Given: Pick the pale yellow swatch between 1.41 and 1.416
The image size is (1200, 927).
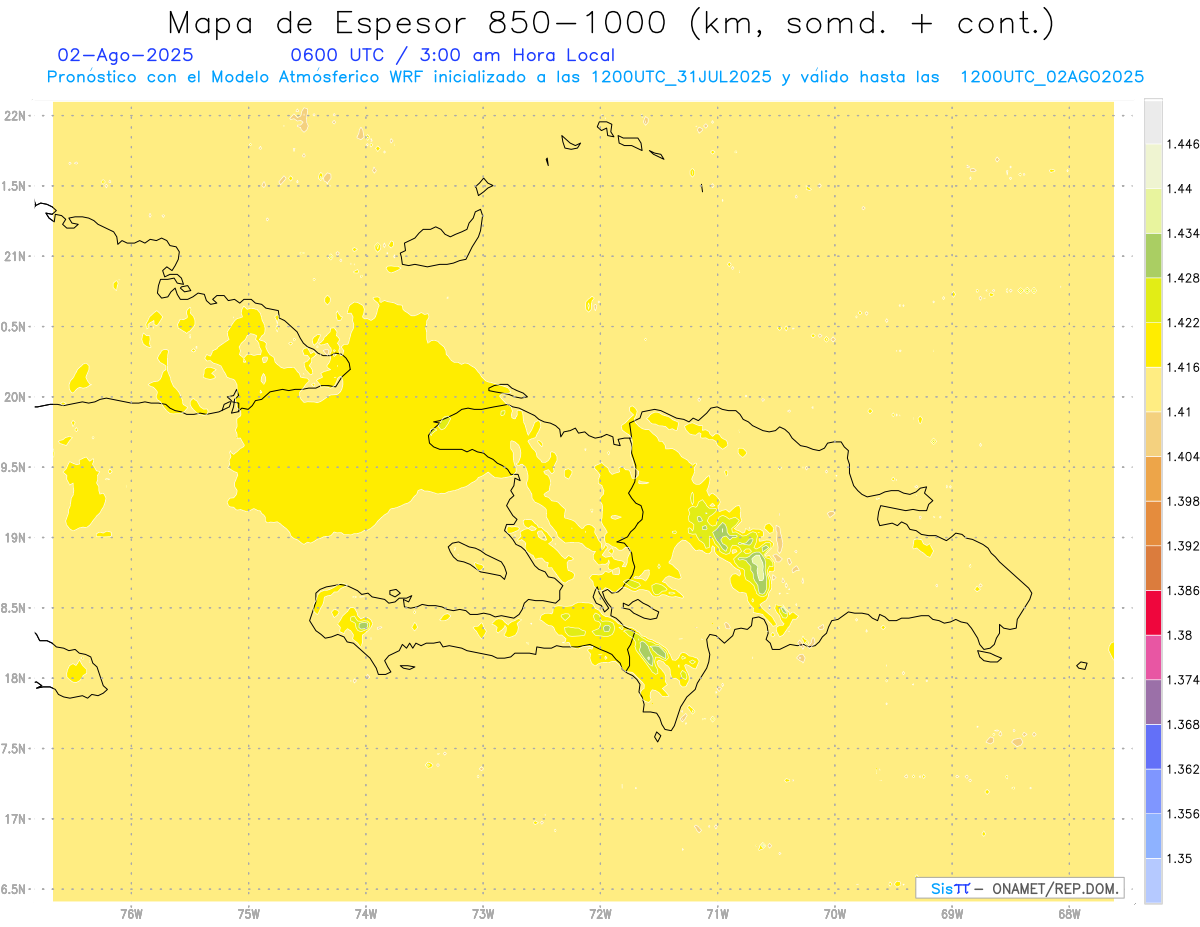Looking at the screenshot, I should [x=1153, y=389].
